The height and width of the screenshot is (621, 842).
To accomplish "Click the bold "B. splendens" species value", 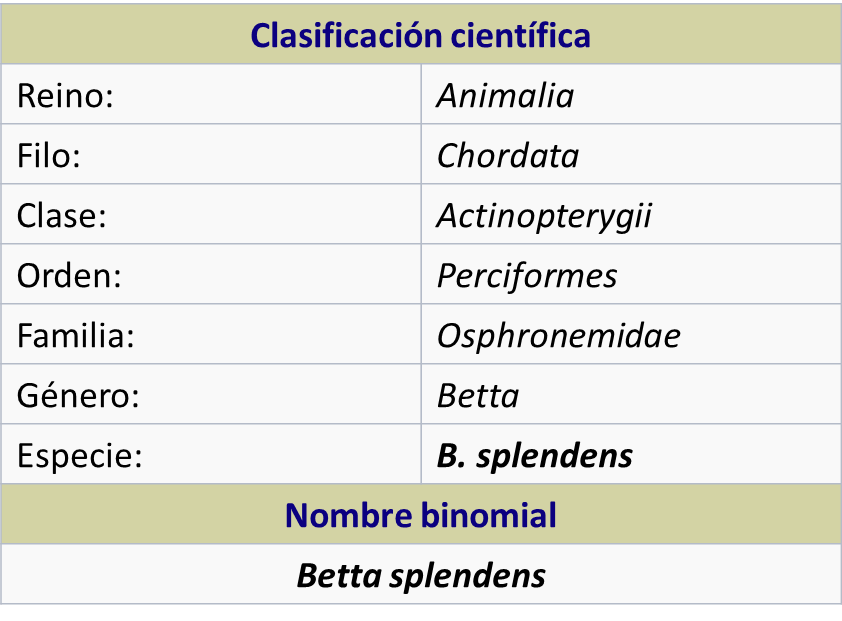I will click(x=535, y=456).
